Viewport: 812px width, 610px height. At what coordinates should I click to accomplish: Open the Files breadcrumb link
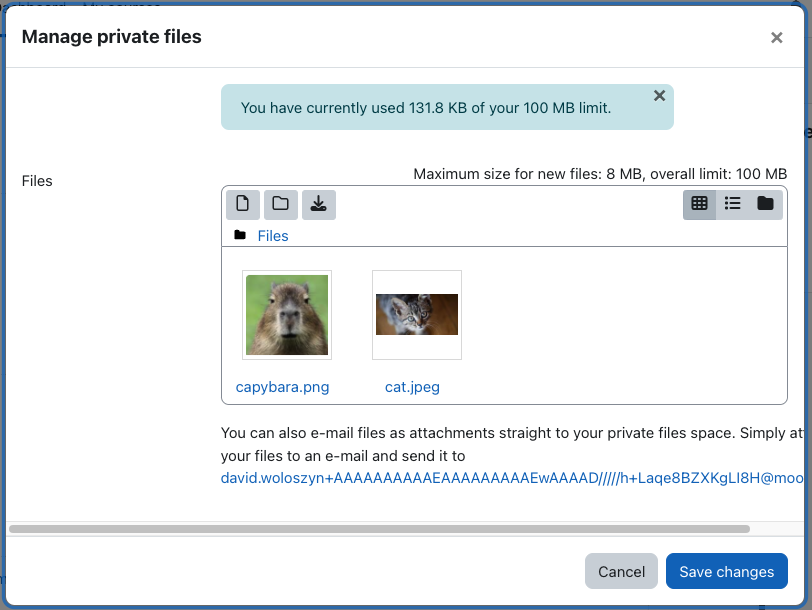[273, 236]
